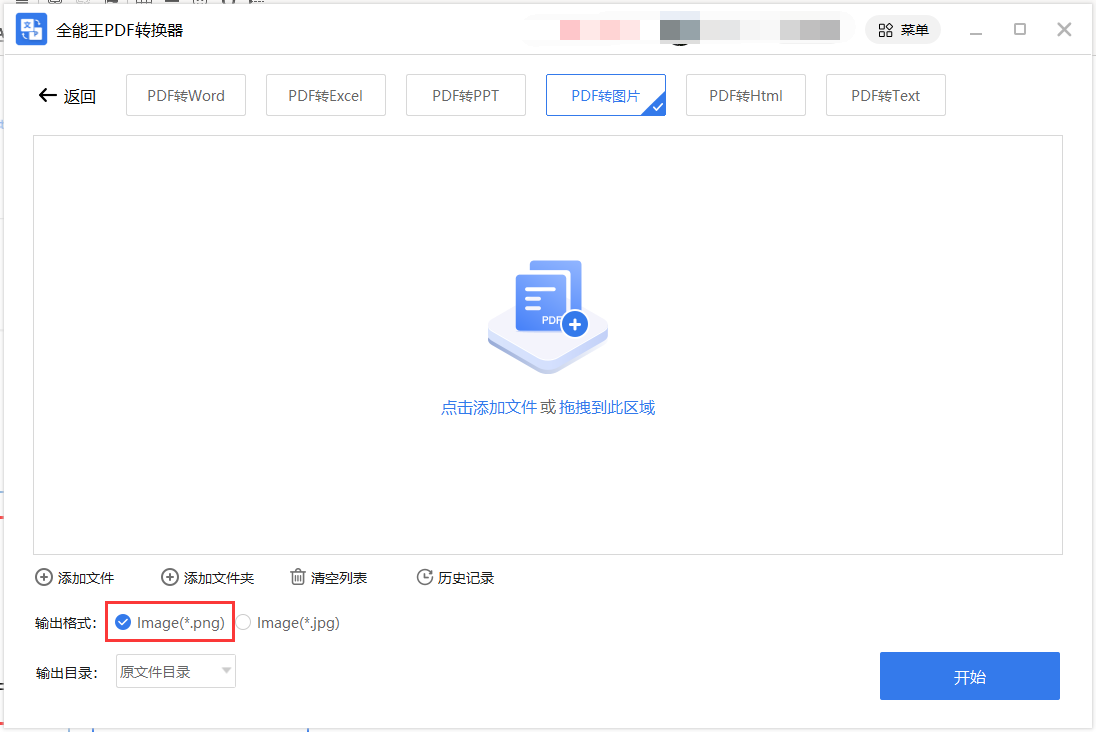Viewport: 1096px width, 732px height.
Task: Switch to the PDF转Word tab
Action: (x=185, y=94)
